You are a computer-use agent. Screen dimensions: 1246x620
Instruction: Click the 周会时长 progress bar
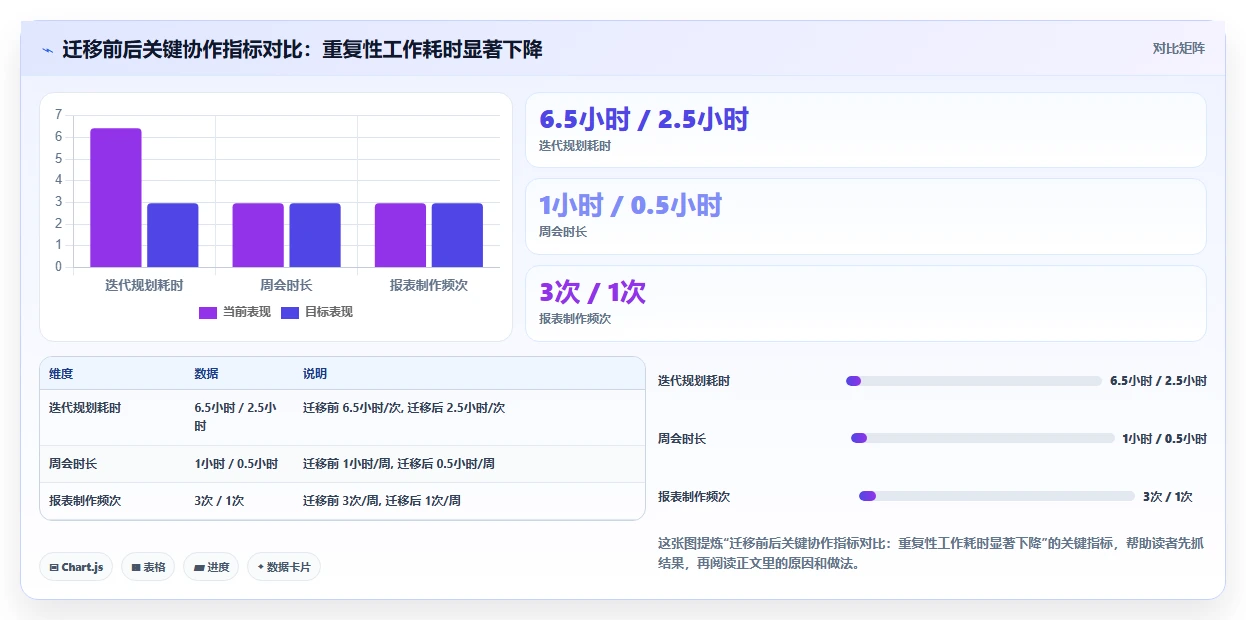(982, 438)
